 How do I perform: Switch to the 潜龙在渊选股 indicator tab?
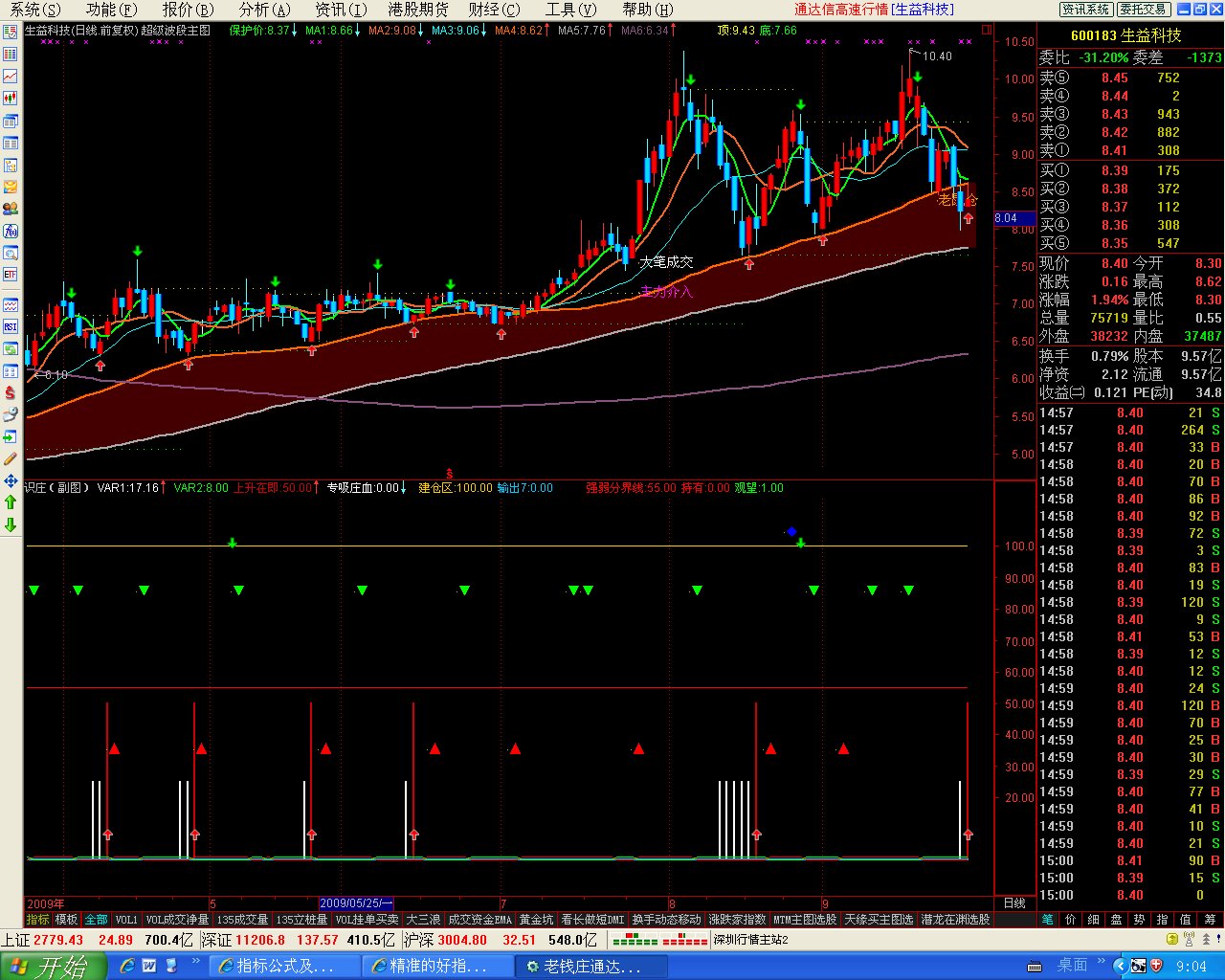(955, 919)
